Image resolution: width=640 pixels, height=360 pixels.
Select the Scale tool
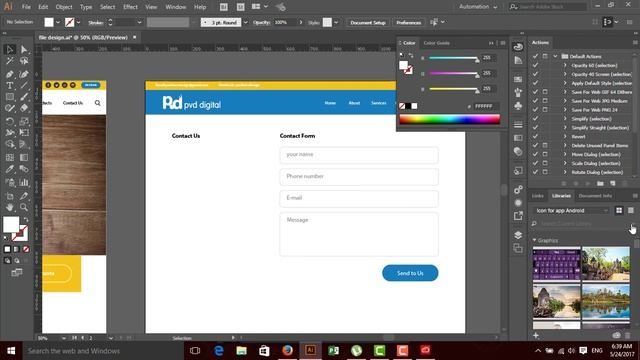tap(24, 121)
